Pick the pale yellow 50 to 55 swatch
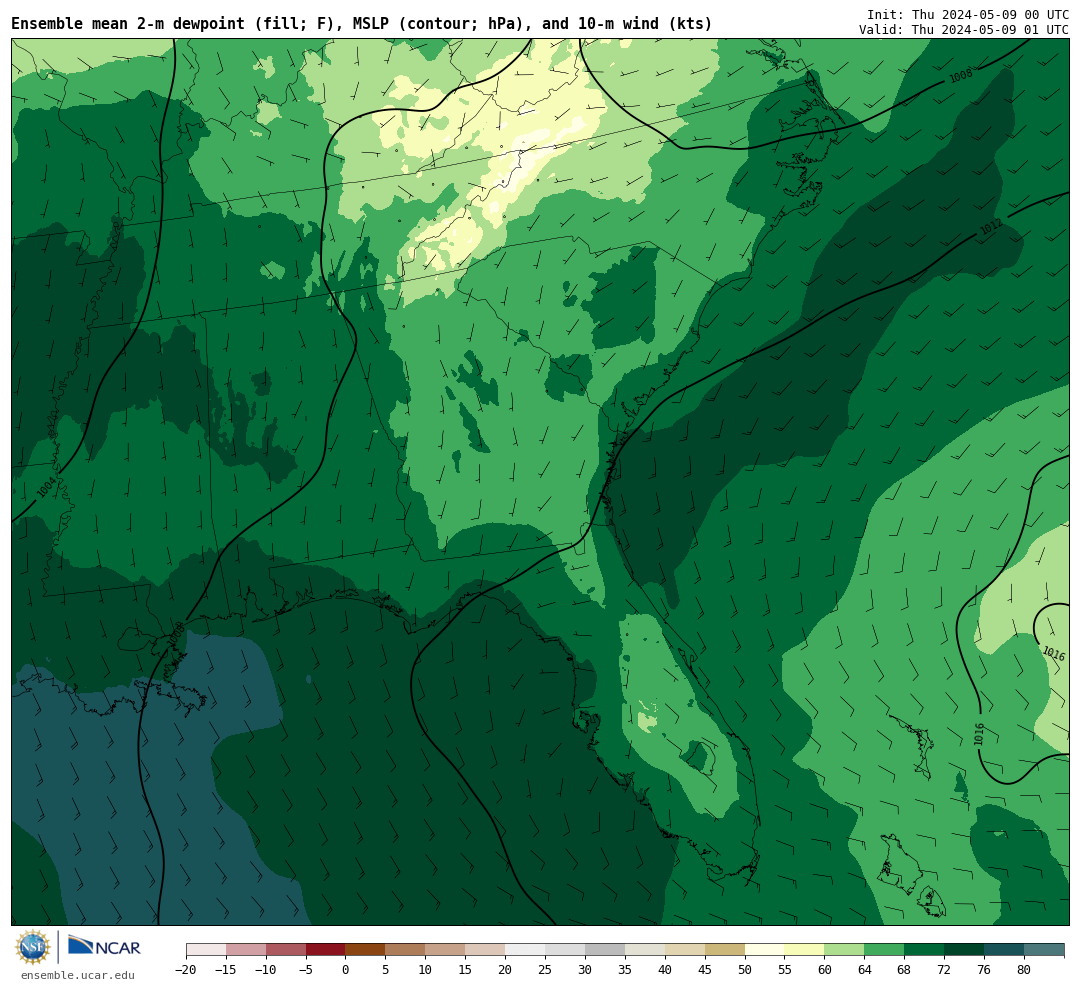The height and width of the screenshot is (988, 1080). (x=765, y=950)
